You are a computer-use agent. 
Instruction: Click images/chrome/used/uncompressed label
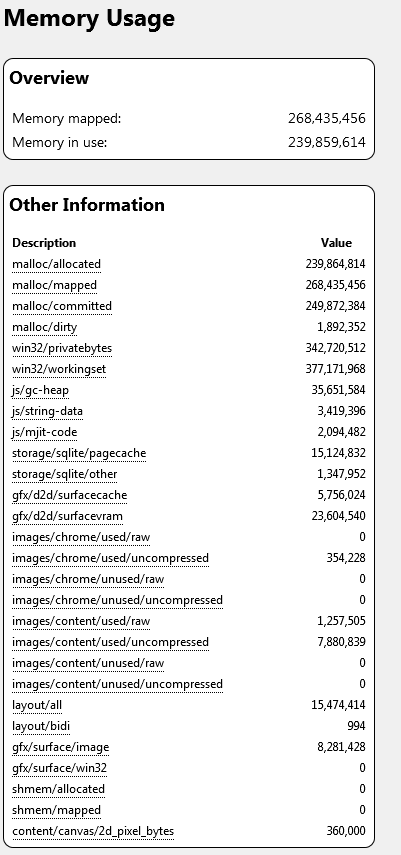tap(110, 558)
